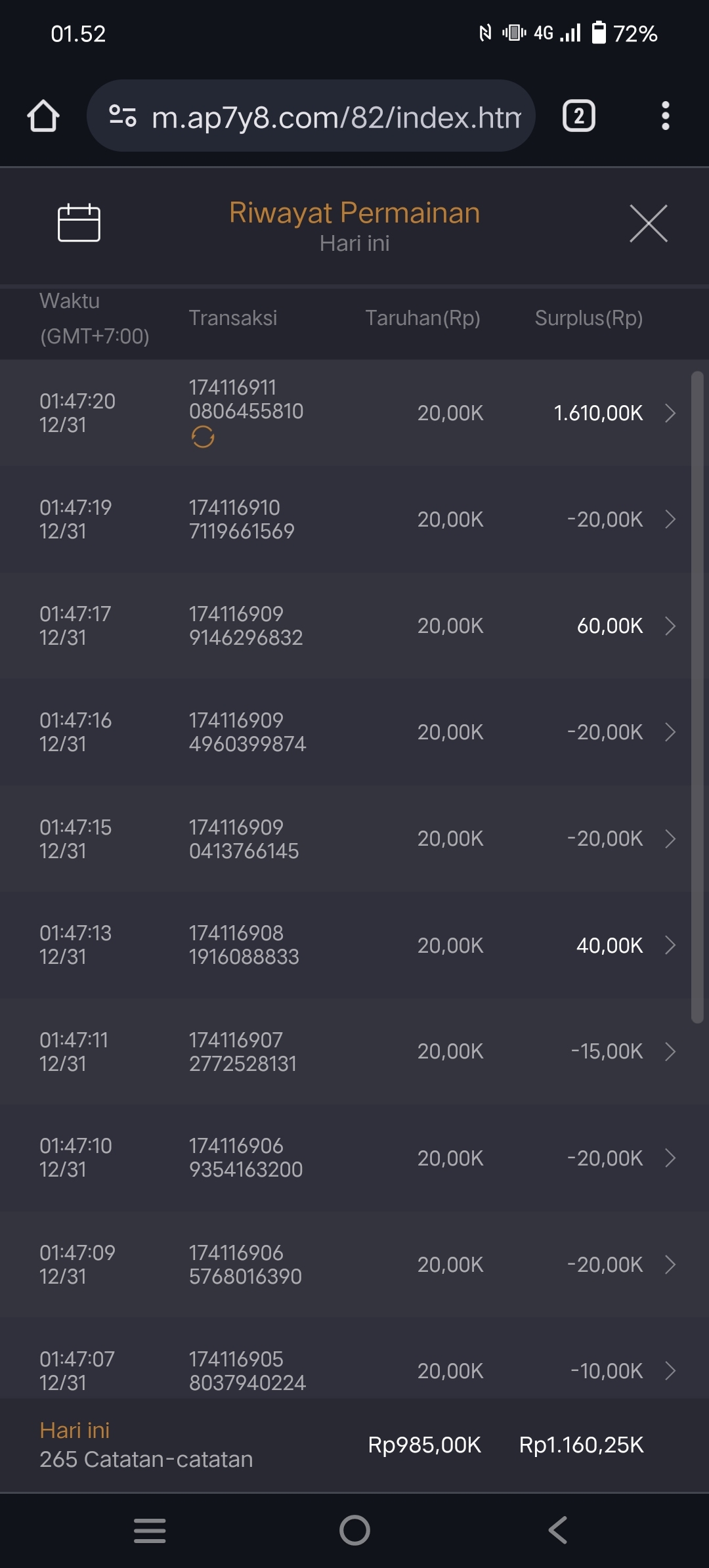Tap the site settings icon in address bar
The width and height of the screenshot is (709, 1568).
point(123,116)
